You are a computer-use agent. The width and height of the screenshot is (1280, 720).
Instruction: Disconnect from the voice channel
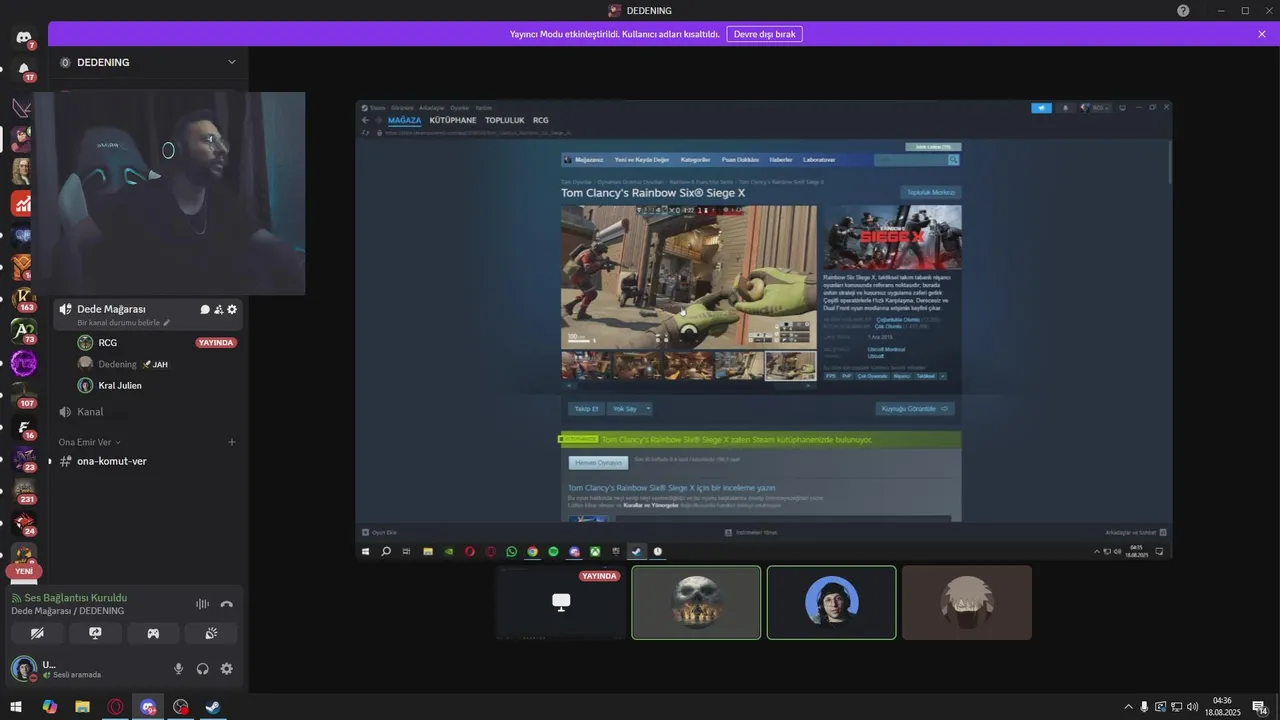pos(227,604)
